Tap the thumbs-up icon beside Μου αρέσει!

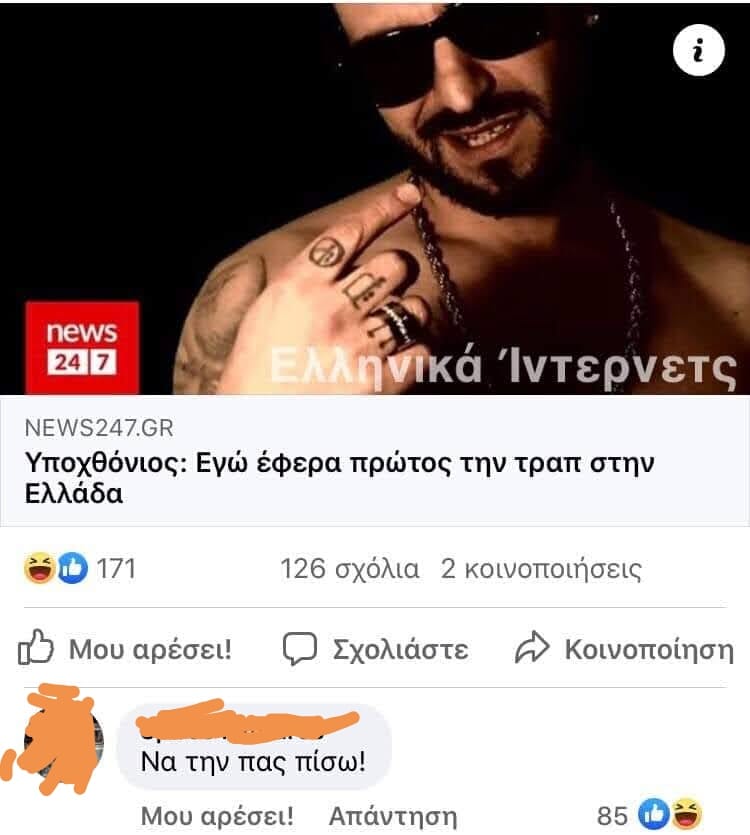36,648
